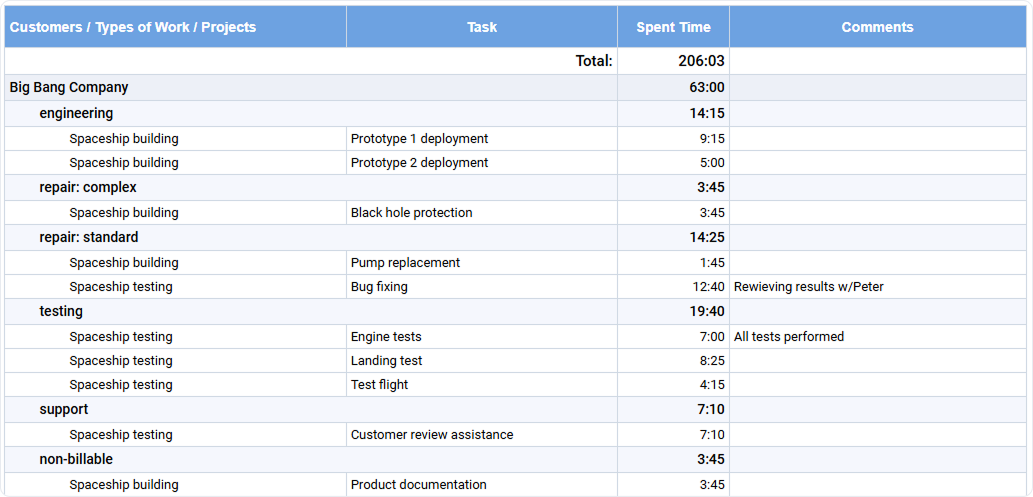Screen dimensions: 1033x497
Task: Select the 'Product documentation' task
Action: pos(419,484)
